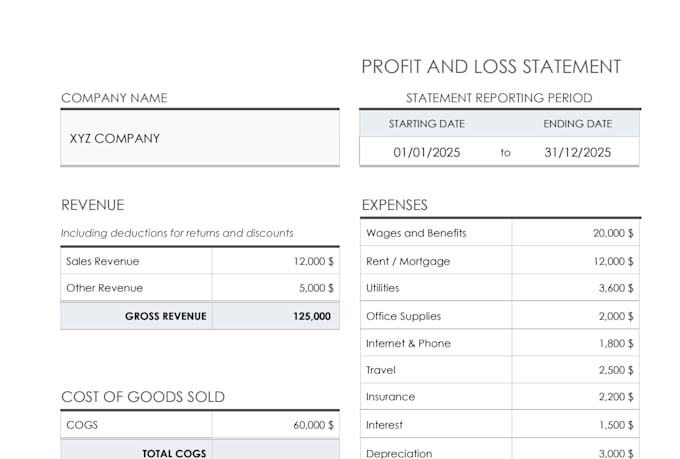
Task: Select the ending date 31/12/2025
Action: click(578, 152)
